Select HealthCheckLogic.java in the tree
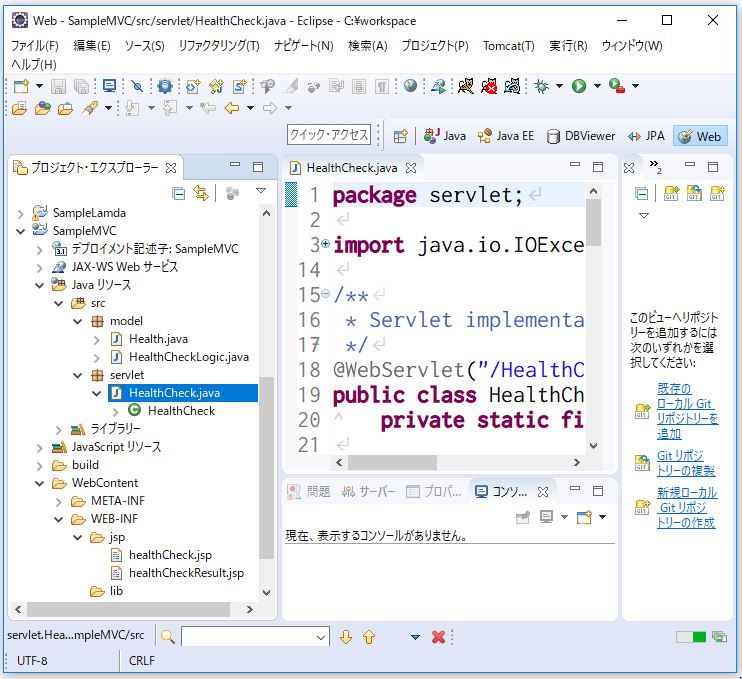742x679 pixels. [x=188, y=357]
